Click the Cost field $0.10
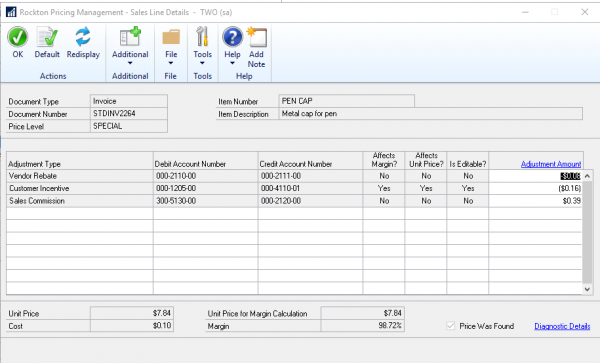 pos(132,326)
